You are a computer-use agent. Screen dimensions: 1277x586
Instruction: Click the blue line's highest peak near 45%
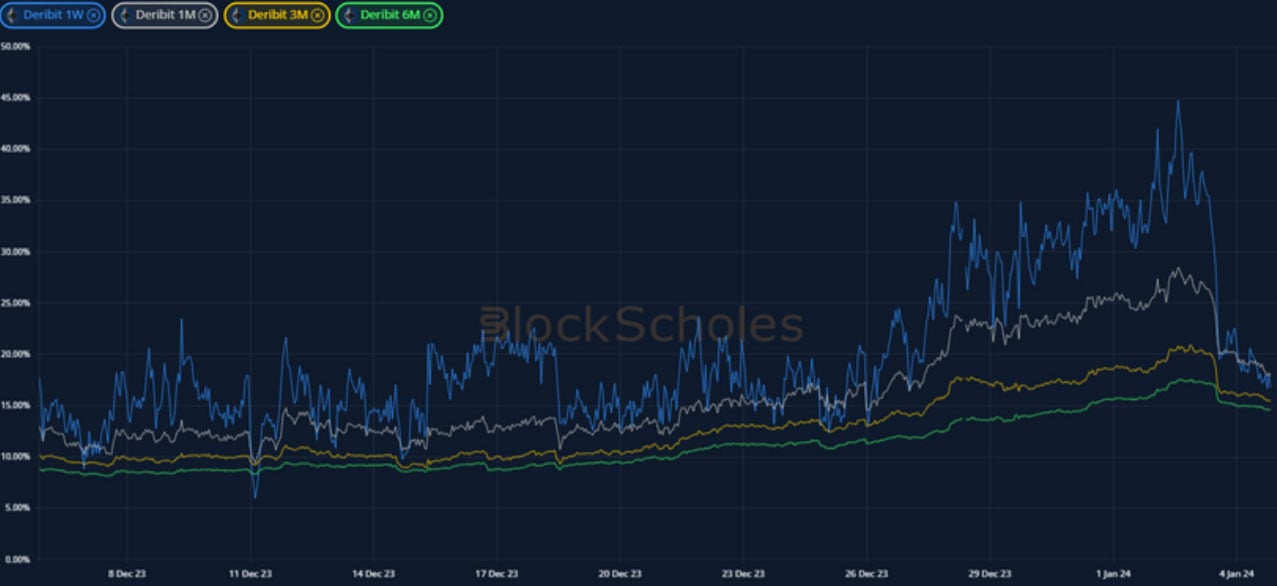click(x=1178, y=101)
